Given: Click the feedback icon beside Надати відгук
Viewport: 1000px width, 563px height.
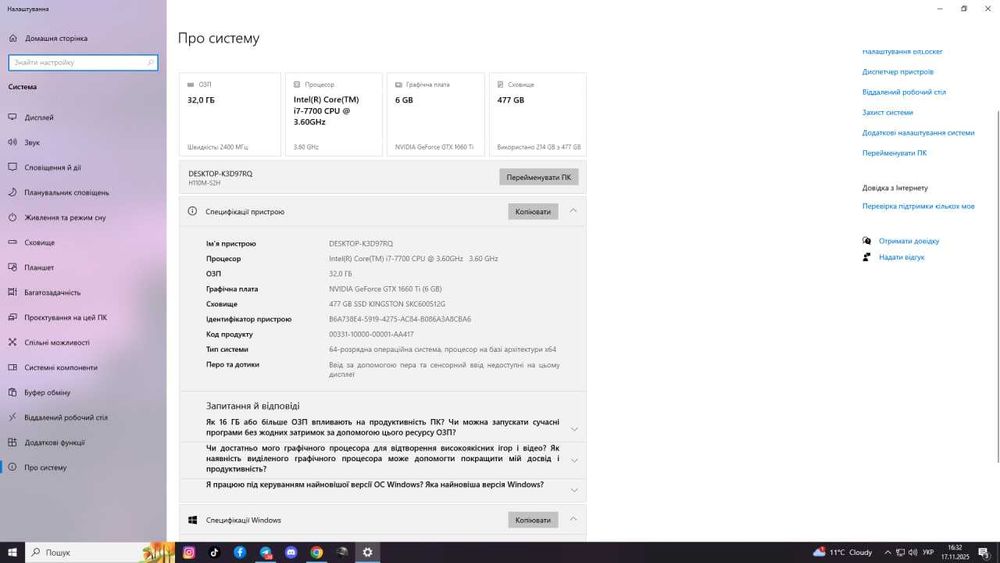Looking at the screenshot, I should (x=867, y=257).
